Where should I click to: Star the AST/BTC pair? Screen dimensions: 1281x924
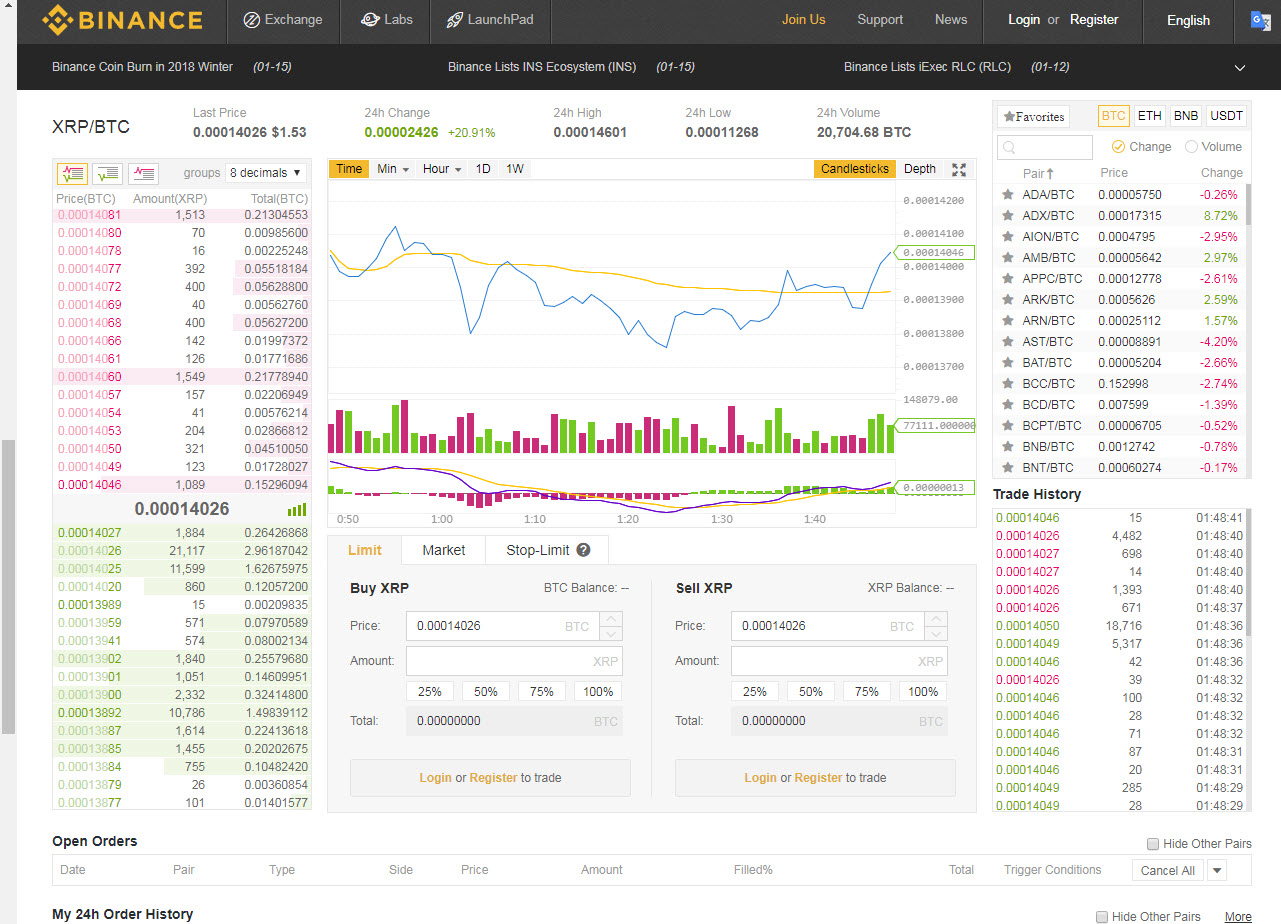tap(1008, 341)
